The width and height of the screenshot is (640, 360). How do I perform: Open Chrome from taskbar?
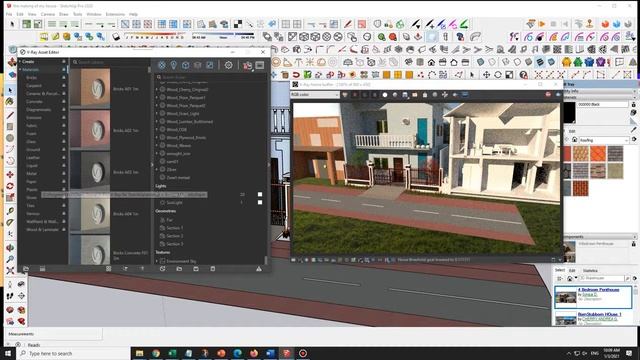(x=156, y=353)
